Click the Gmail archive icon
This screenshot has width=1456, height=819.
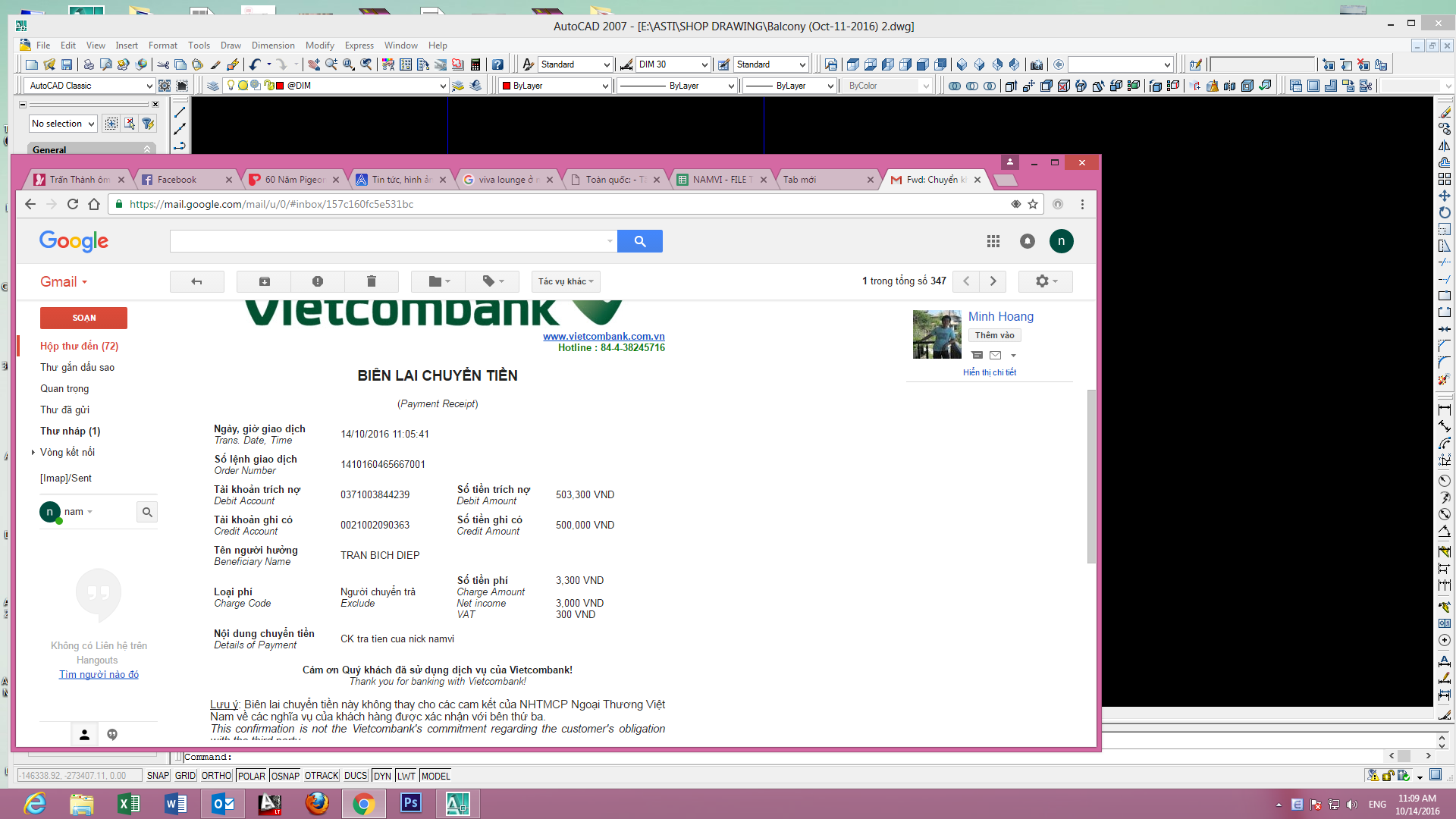264,281
